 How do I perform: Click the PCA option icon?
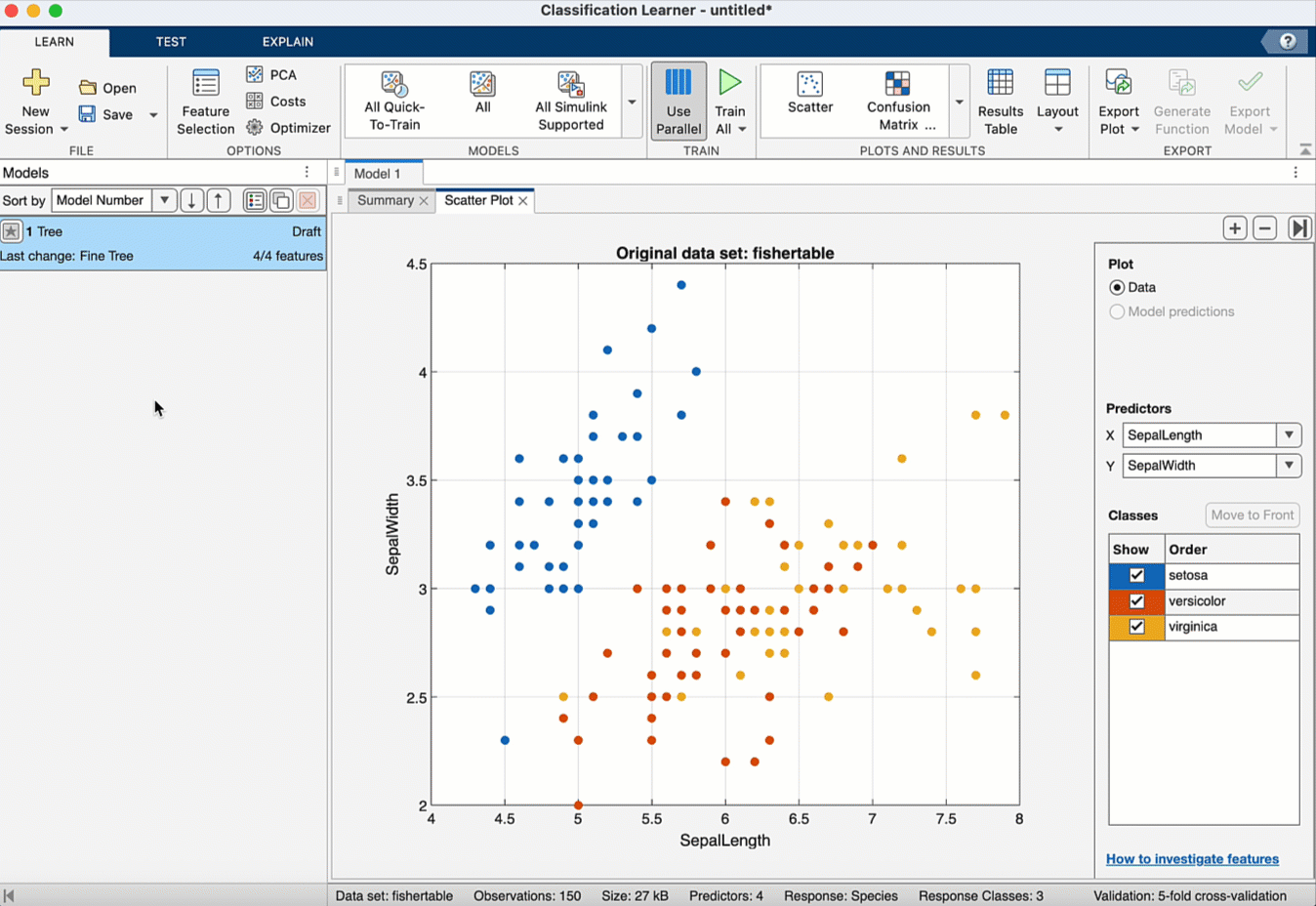pyautogui.click(x=255, y=74)
